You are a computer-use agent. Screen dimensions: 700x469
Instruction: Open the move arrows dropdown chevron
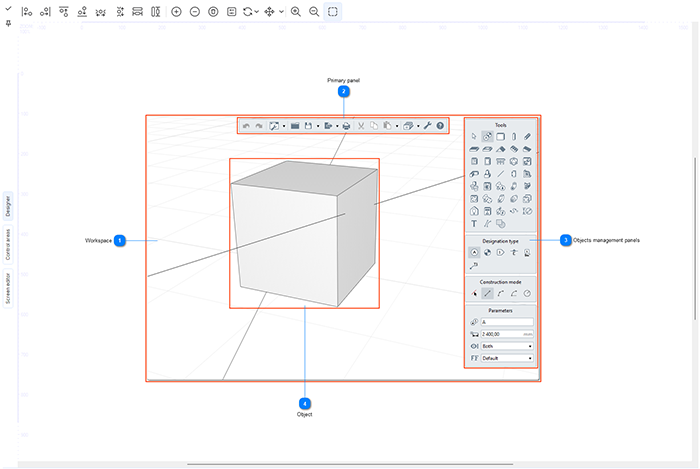[x=281, y=12]
